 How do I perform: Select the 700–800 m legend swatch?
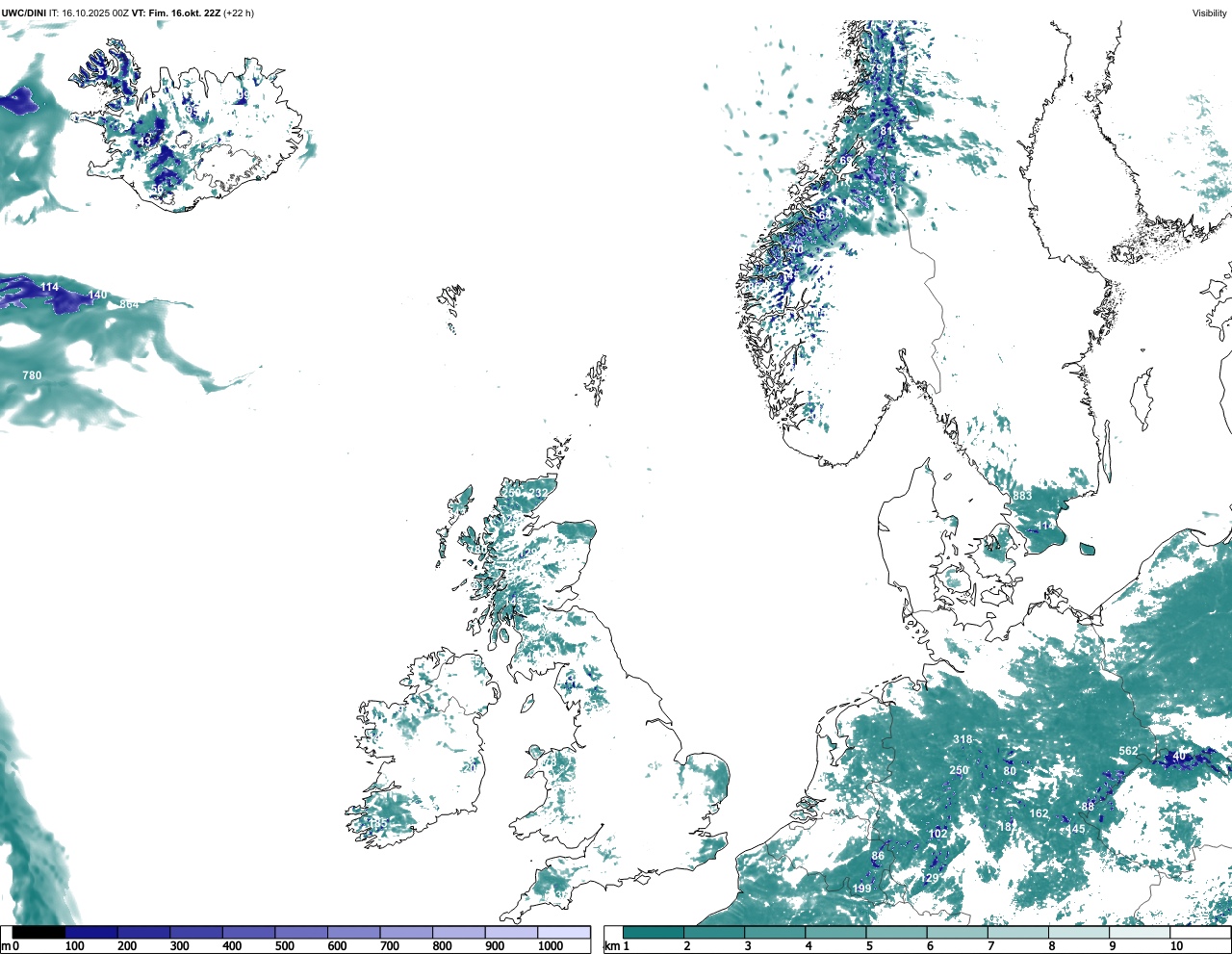click(406, 932)
